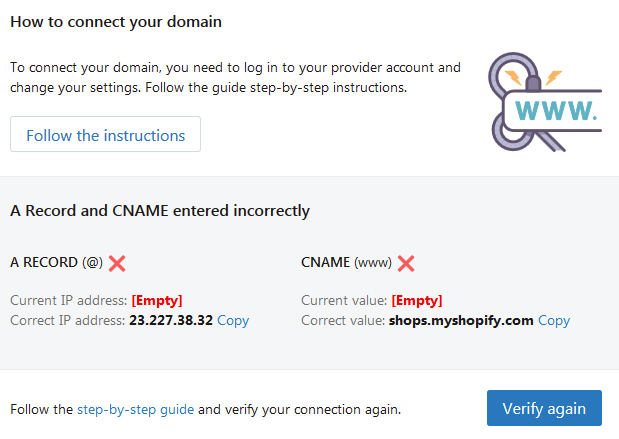
Task: Click the A RECORD (@) label
Action: tap(56, 263)
